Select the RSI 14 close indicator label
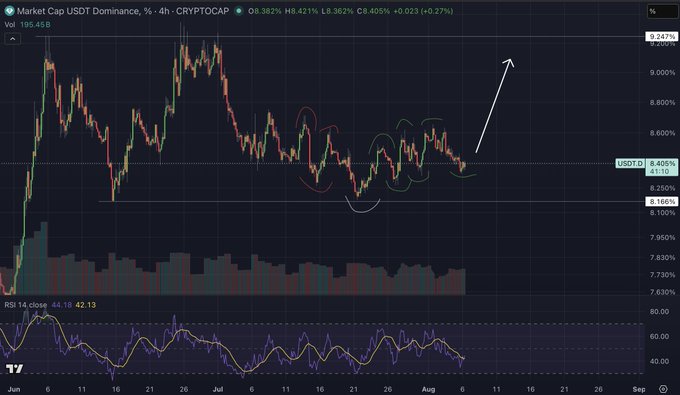This screenshot has width=680, height=395. pyautogui.click(x=26, y=305)
